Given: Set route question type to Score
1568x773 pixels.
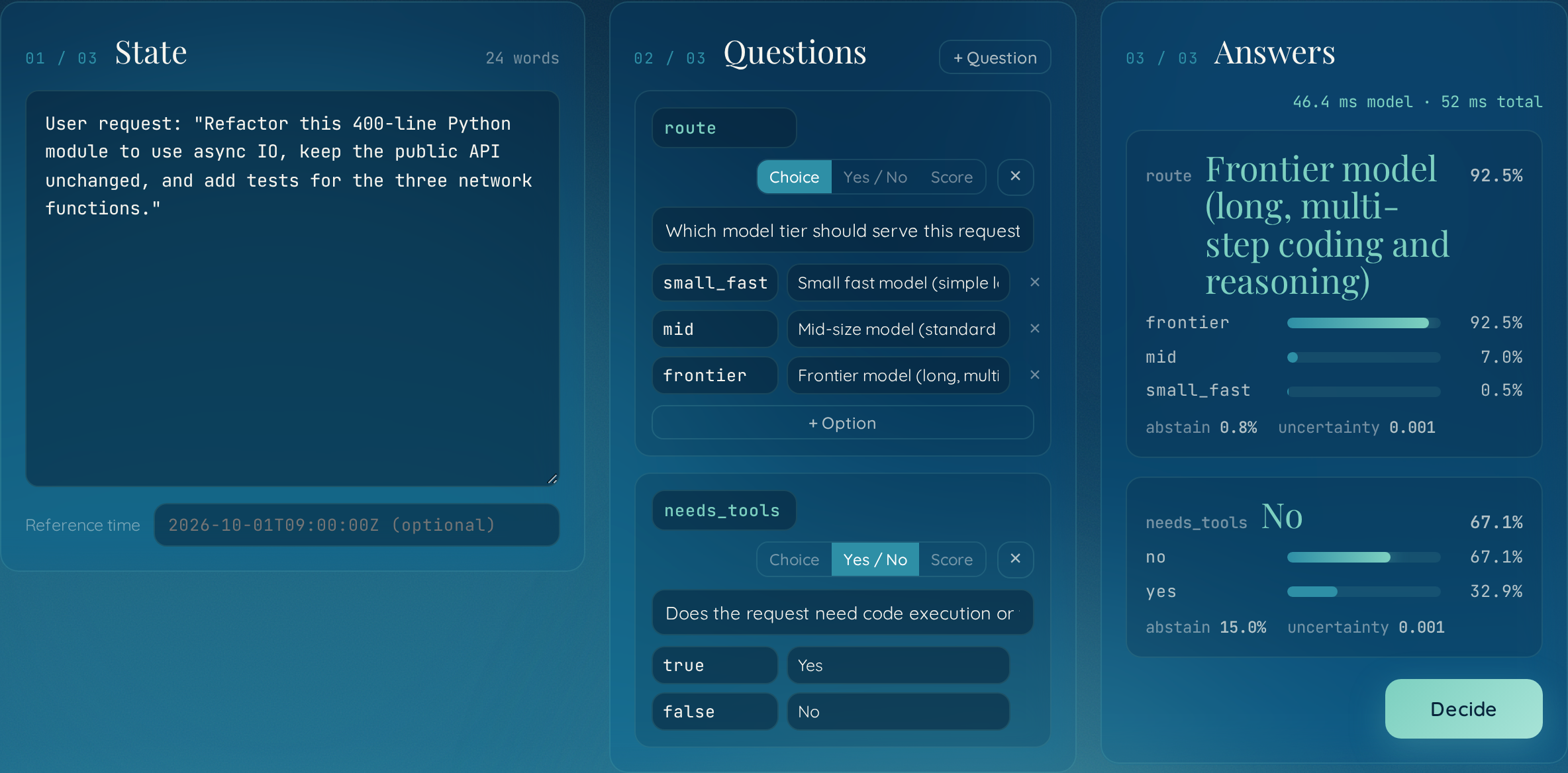Looking at the screenshot, I should 952,177.
